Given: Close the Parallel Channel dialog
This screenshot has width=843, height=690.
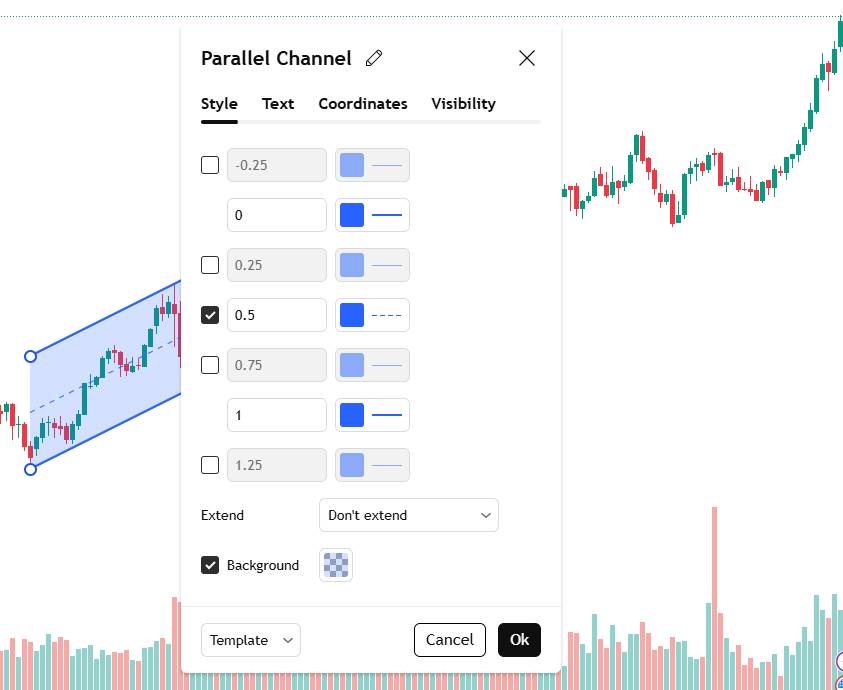Looking at the screenshot, I should click(527, 58).
